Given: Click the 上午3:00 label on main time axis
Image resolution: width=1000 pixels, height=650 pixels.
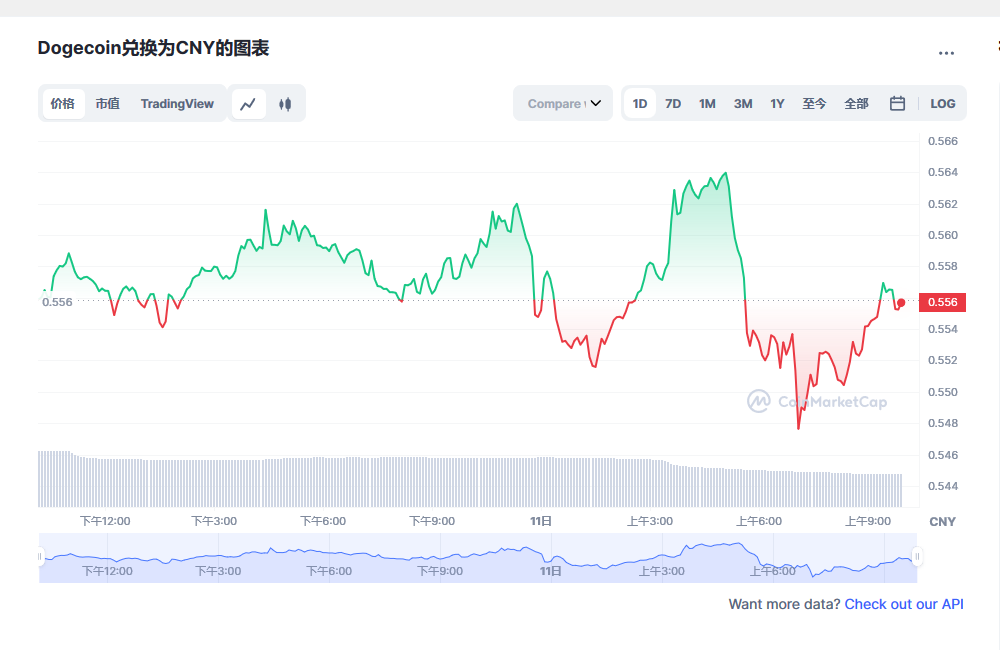Looking at the screenshot, I should click(650, 521).
